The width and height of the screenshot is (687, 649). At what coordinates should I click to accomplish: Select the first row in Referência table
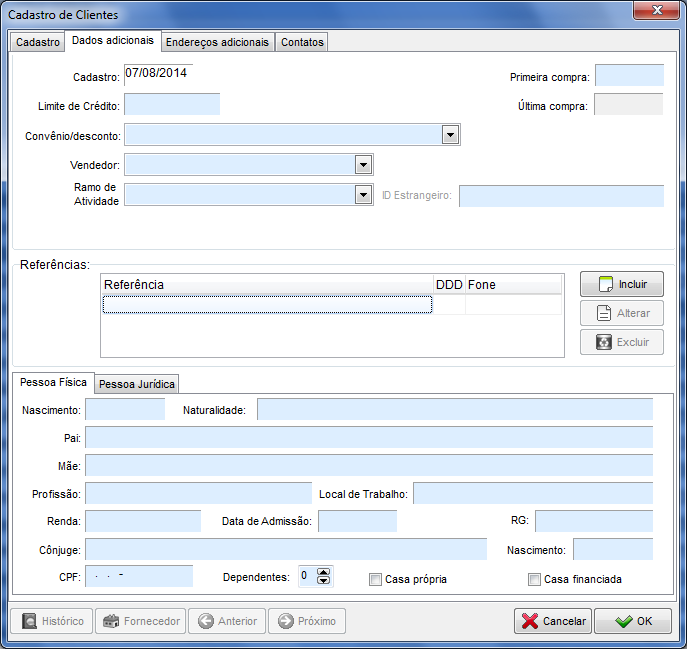pos(267,304)
